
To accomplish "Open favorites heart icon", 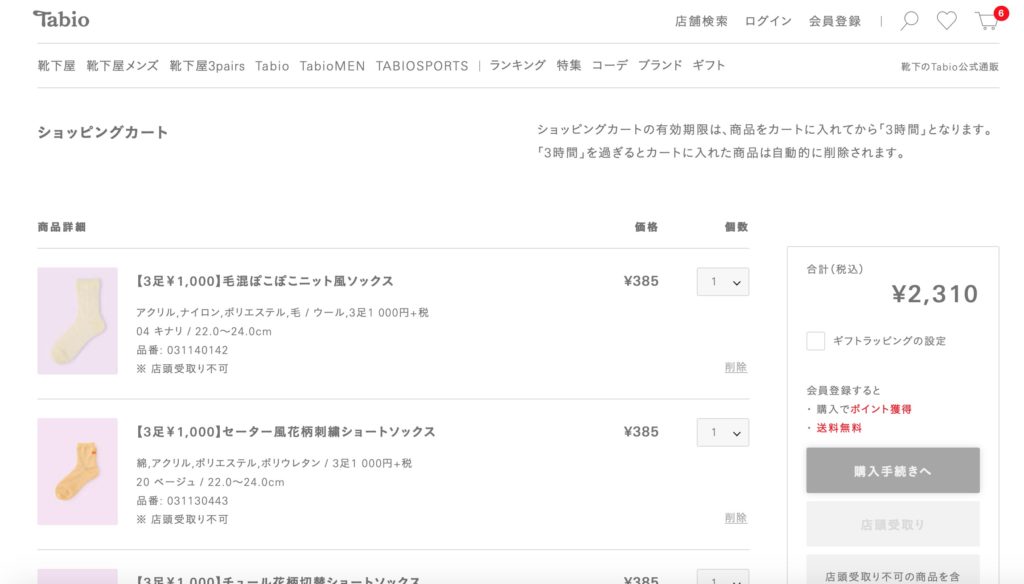I will point(946,20).
